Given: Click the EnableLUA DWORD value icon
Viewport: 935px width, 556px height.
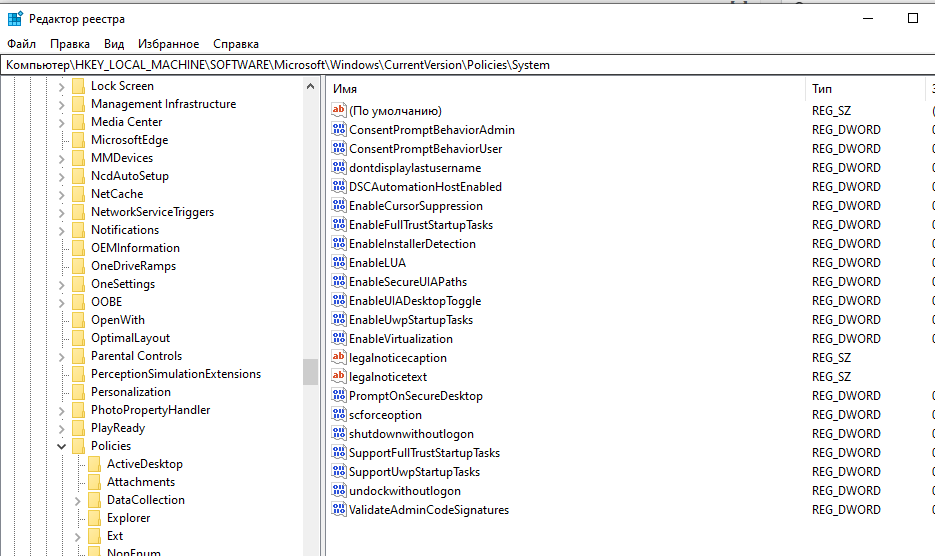Looking at the screenshot, I should click(338, 263).
